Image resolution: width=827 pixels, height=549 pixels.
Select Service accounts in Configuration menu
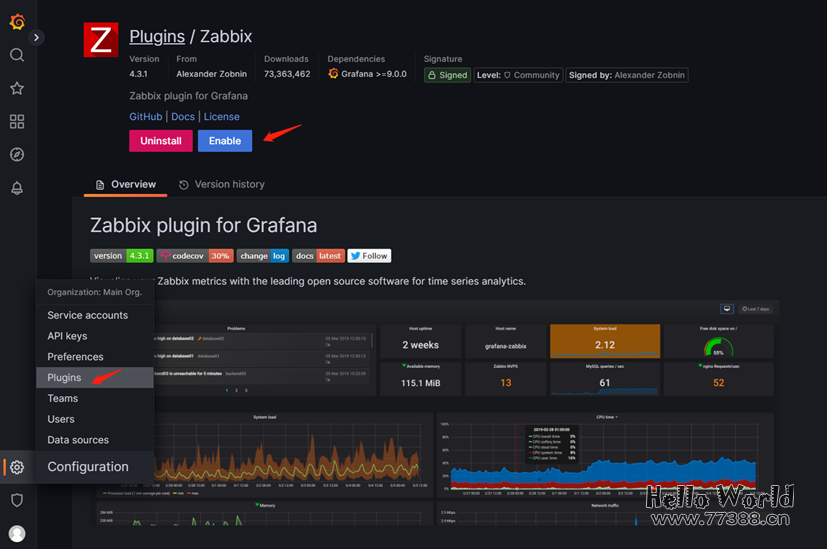point(95,315)
